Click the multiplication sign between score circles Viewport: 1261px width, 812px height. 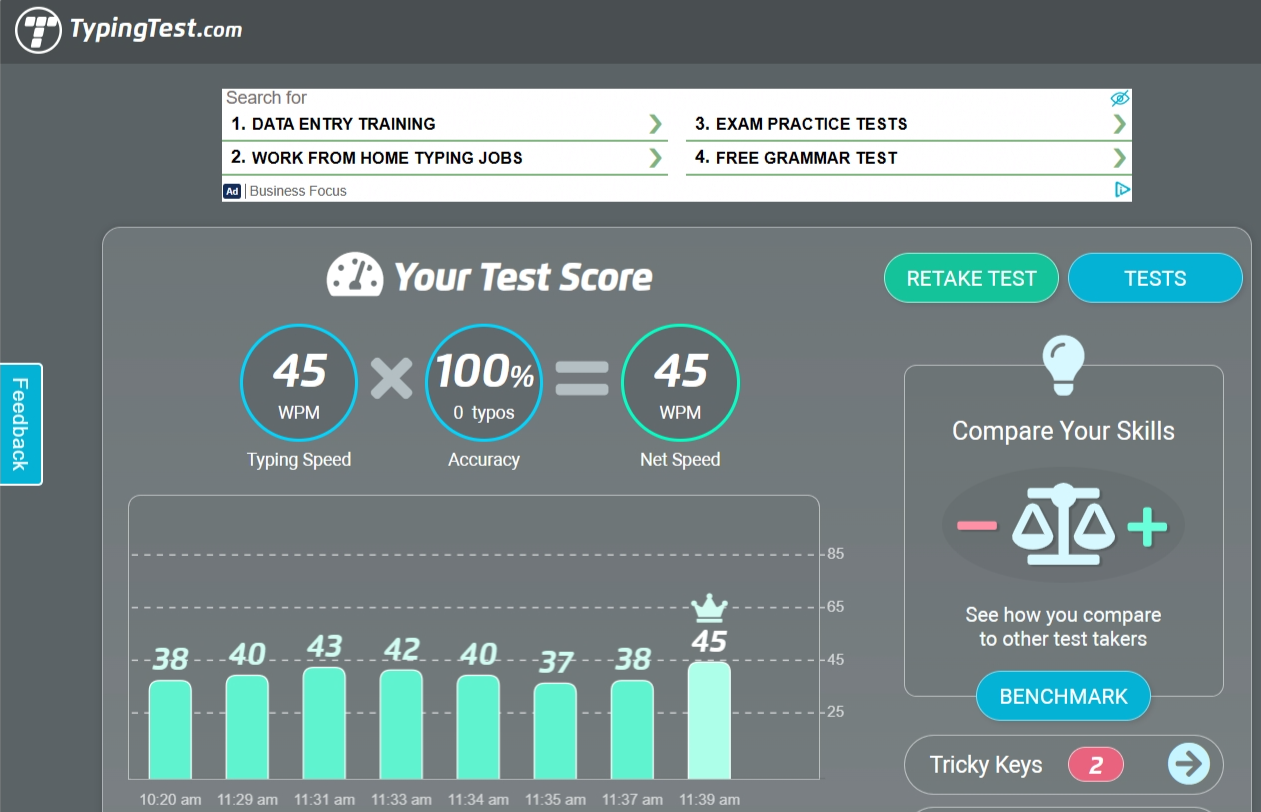coord(391,378)
